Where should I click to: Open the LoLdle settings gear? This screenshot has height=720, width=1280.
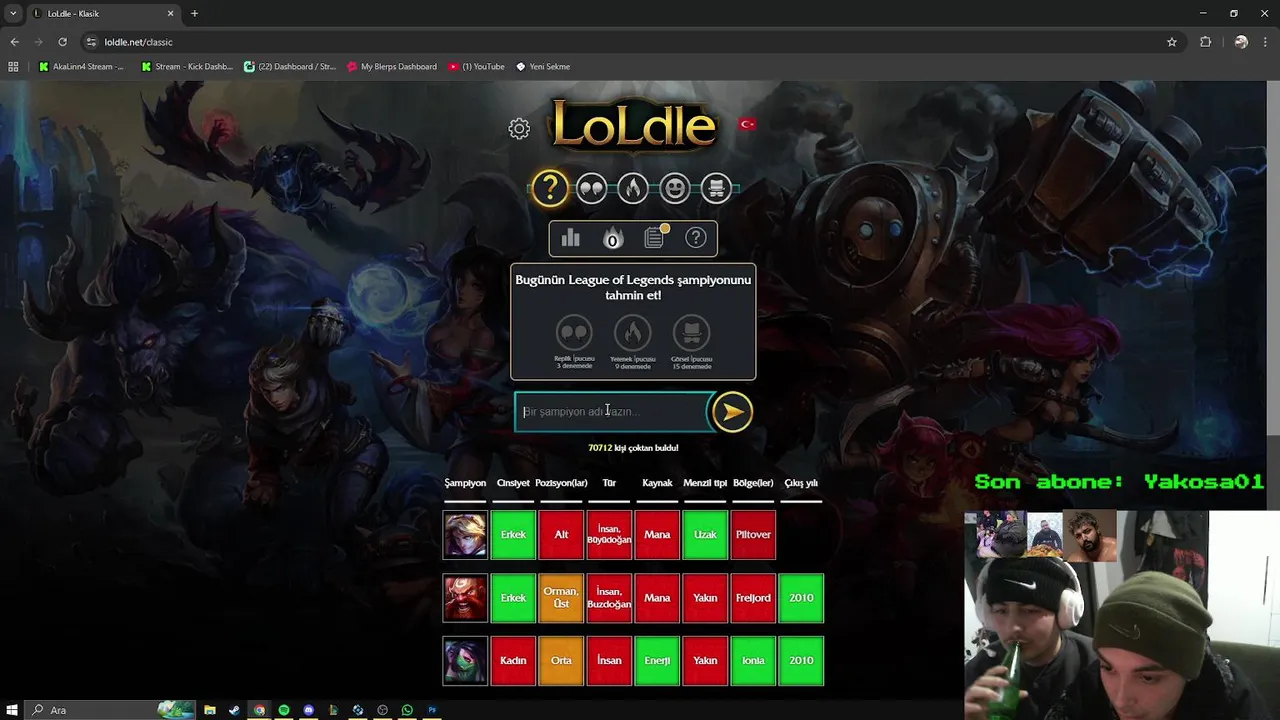point(519,128)
